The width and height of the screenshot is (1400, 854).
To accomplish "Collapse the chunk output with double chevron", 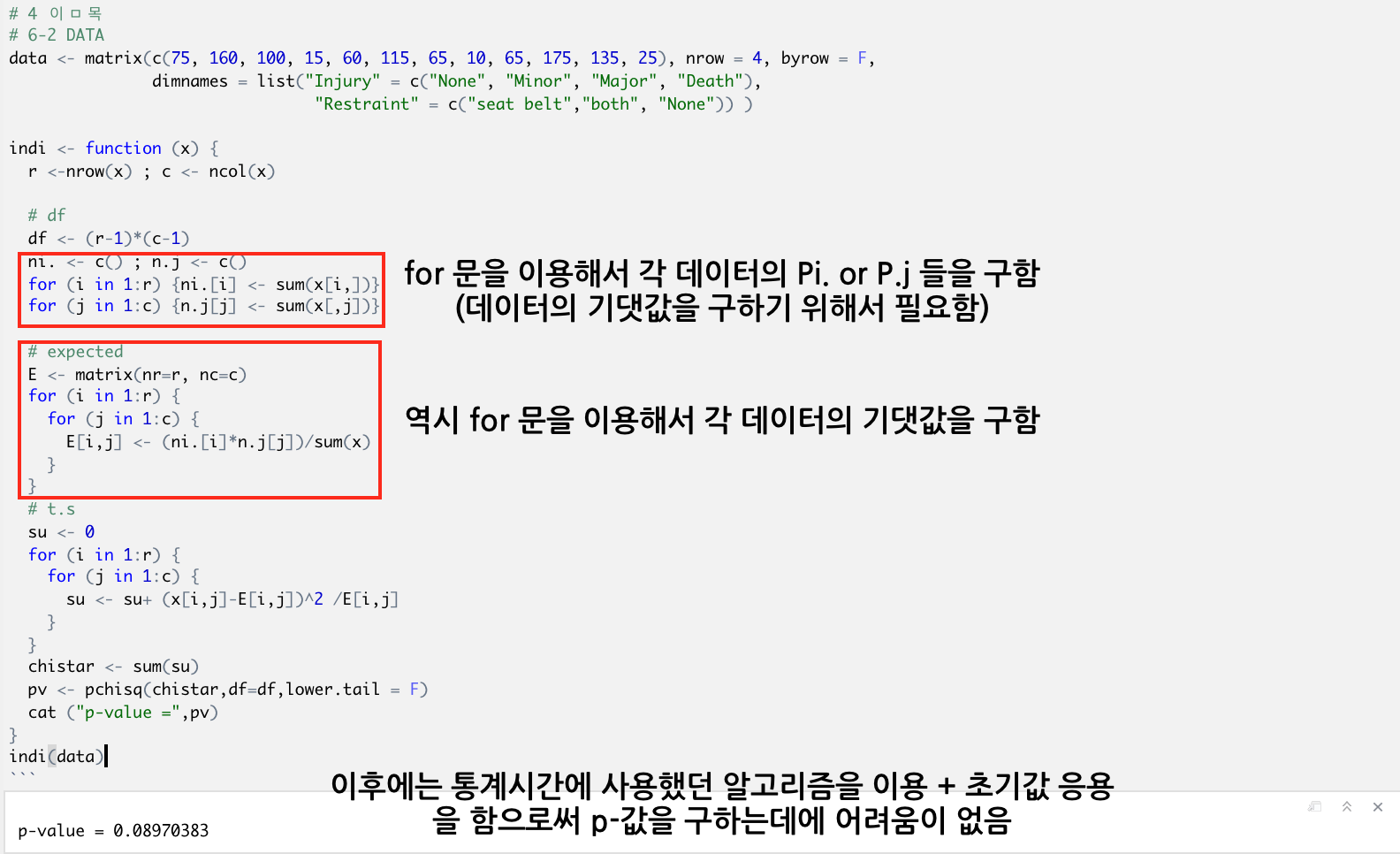I will (x=1347, y=806).
